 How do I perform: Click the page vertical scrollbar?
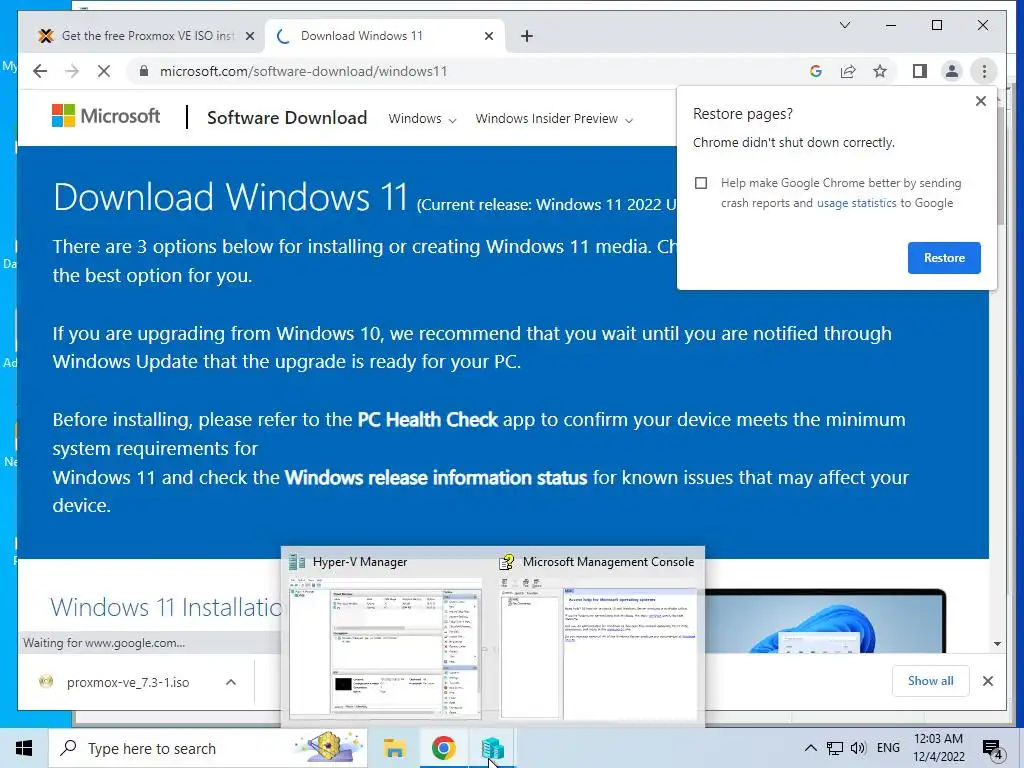pyautogui.click(x=998, y=165)
